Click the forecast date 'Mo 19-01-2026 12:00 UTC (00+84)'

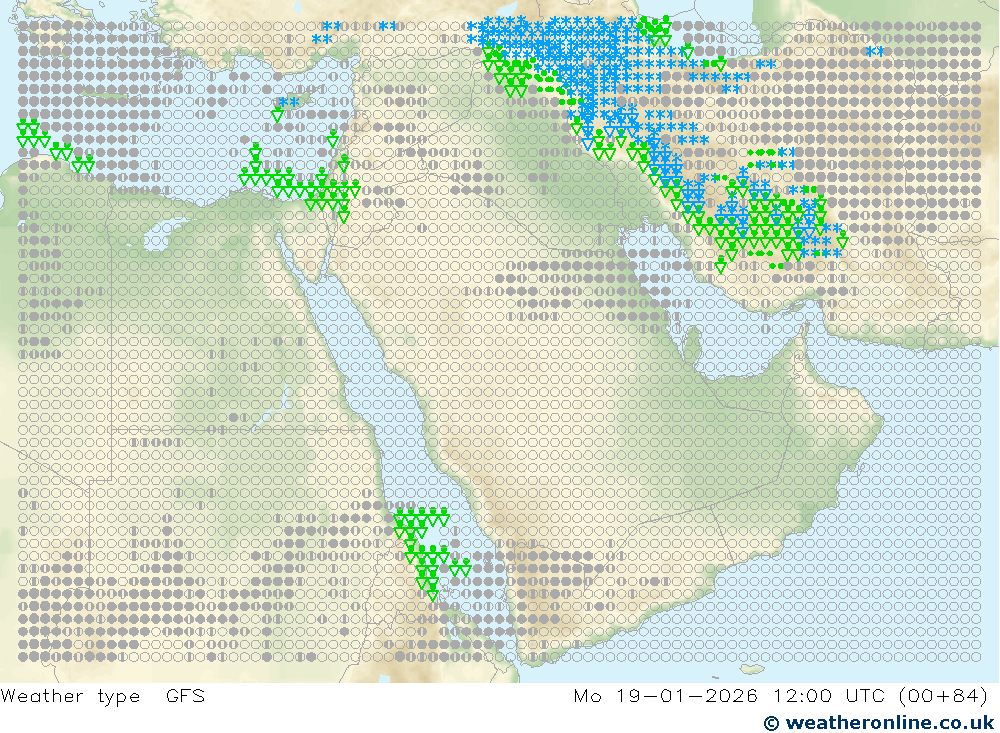(x=781, y=696)
